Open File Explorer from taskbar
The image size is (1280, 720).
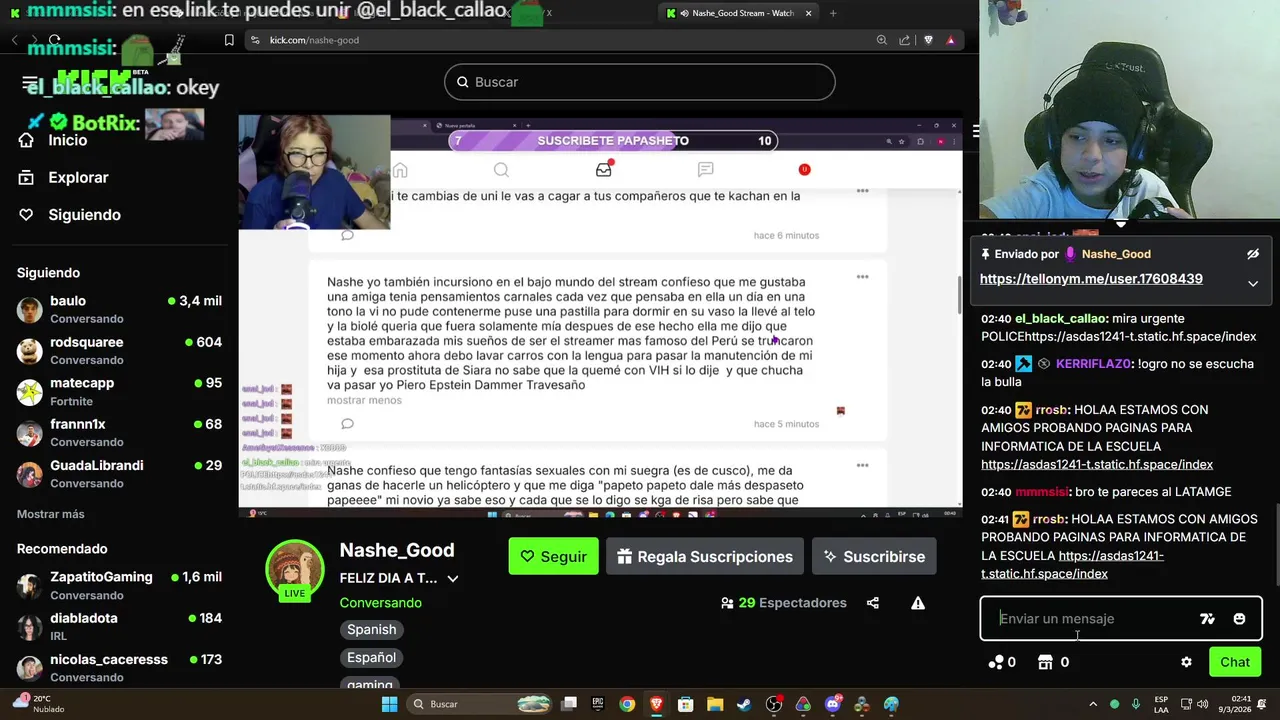click(715, 704)
